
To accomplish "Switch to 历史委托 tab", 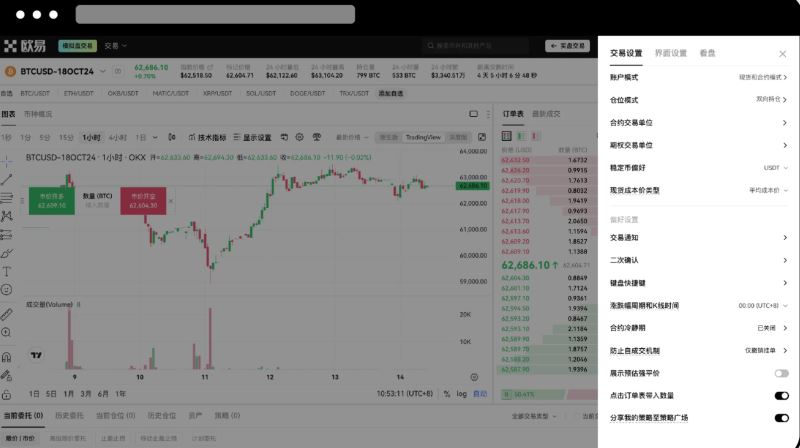I will (69, 415).
